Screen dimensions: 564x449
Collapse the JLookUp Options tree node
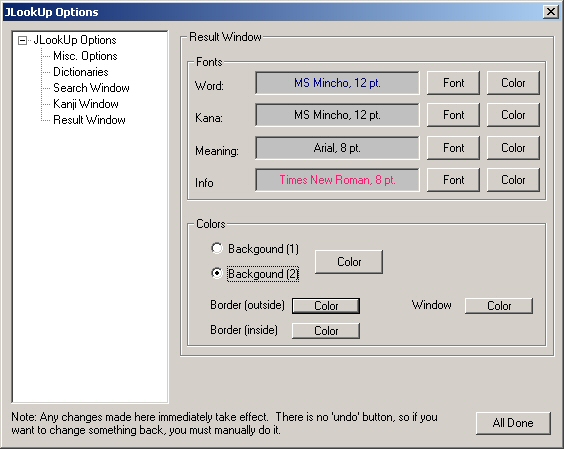pos(22,40)
